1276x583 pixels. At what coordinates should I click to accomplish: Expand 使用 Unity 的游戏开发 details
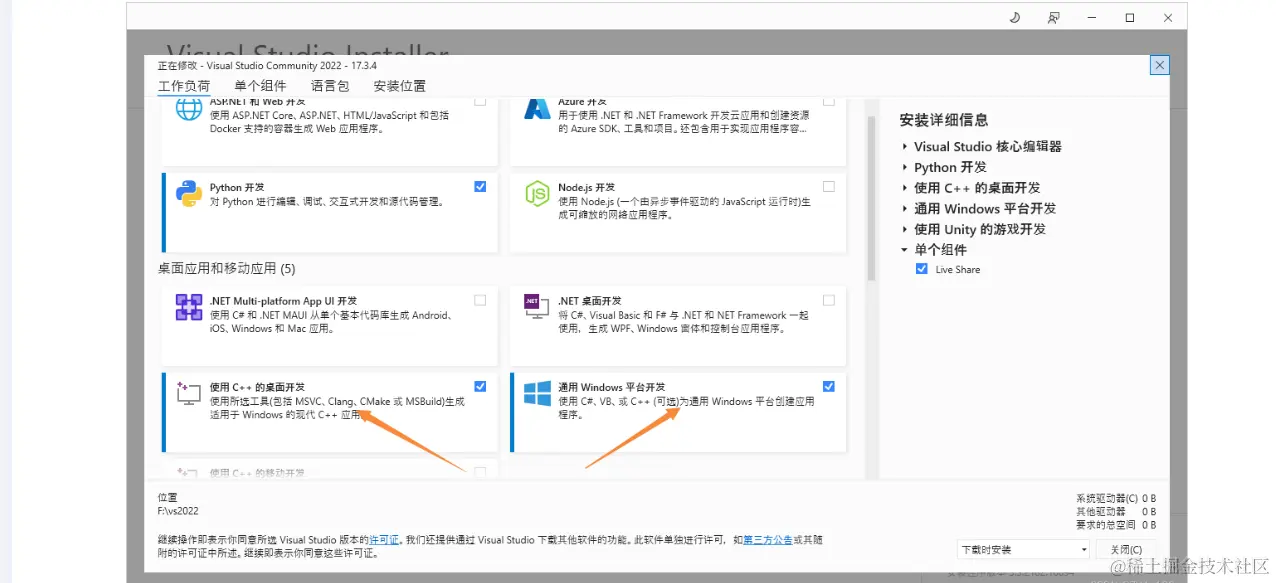[x=904, y=229]
